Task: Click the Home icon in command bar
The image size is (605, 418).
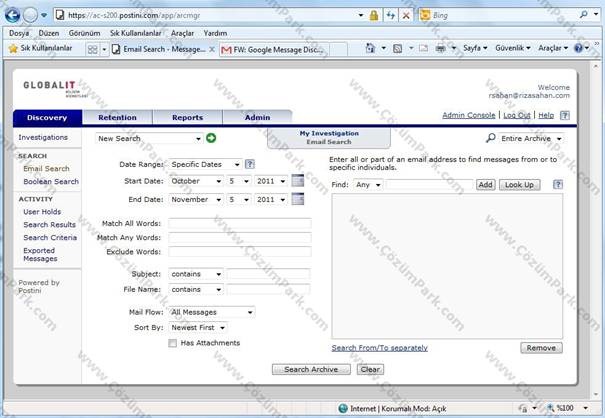Action: click(370, 48)
